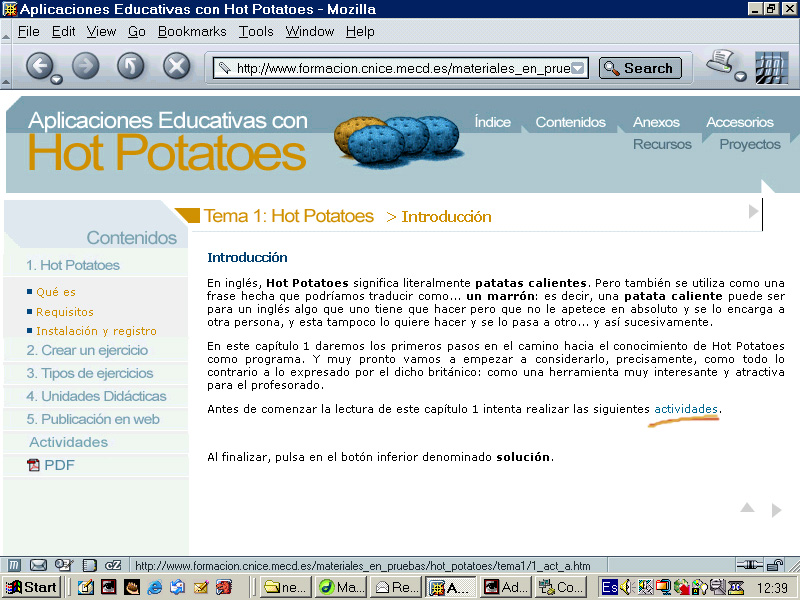Expand the URL history dropdown arrow

click(x=578, y=68)
